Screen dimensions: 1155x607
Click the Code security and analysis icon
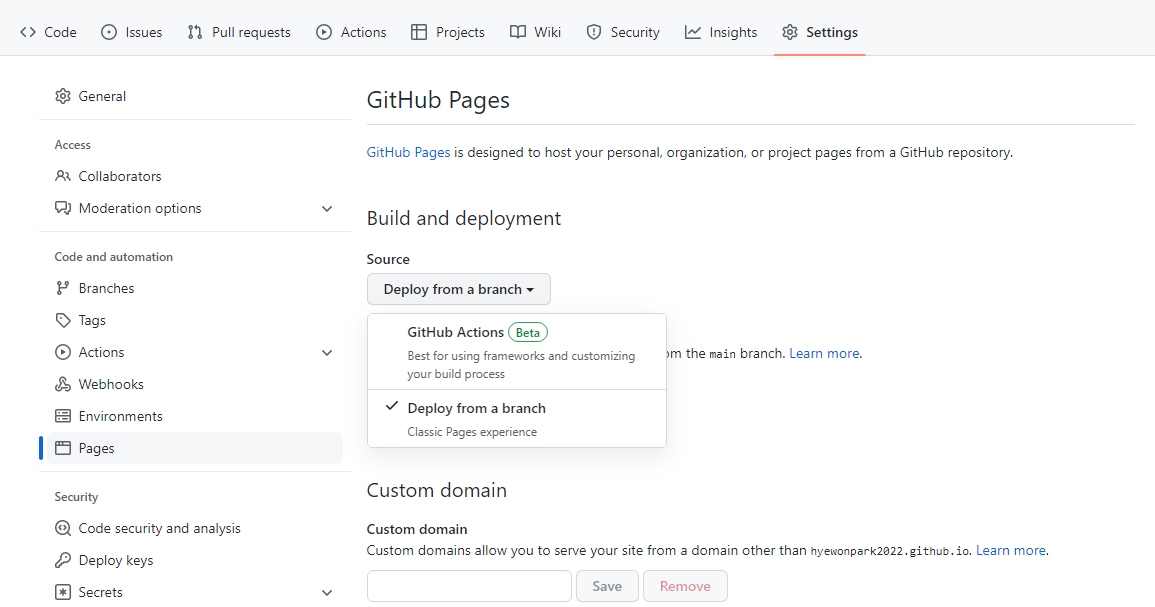coord(63,528)
